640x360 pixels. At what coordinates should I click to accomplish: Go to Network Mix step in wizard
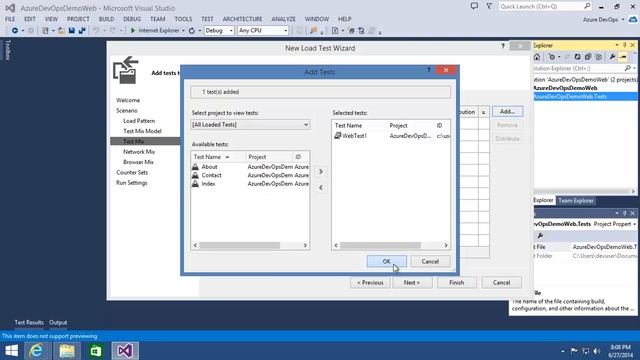click(139, 152)
